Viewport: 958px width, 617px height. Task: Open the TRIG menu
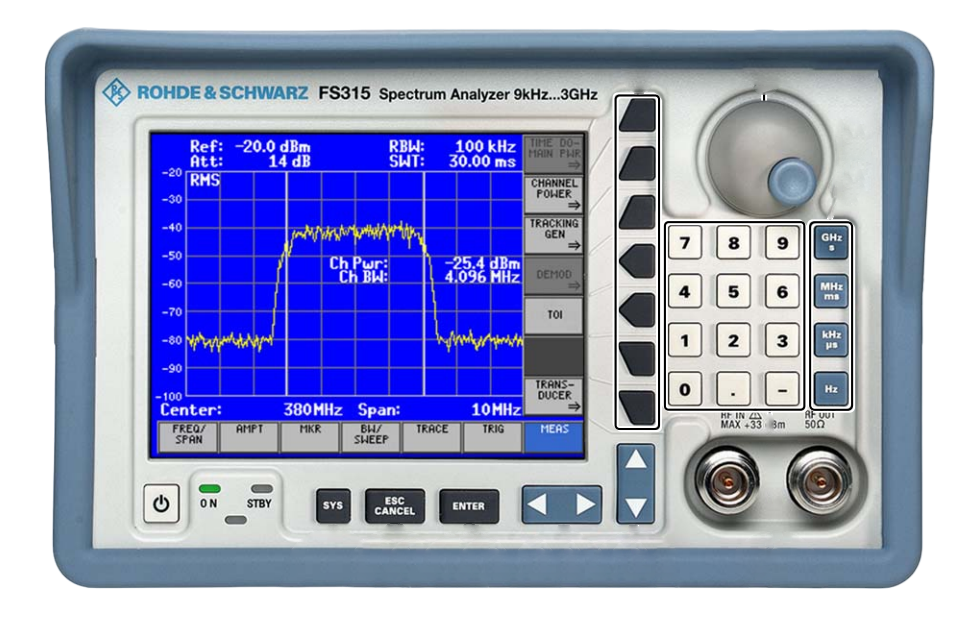[492, 436]
